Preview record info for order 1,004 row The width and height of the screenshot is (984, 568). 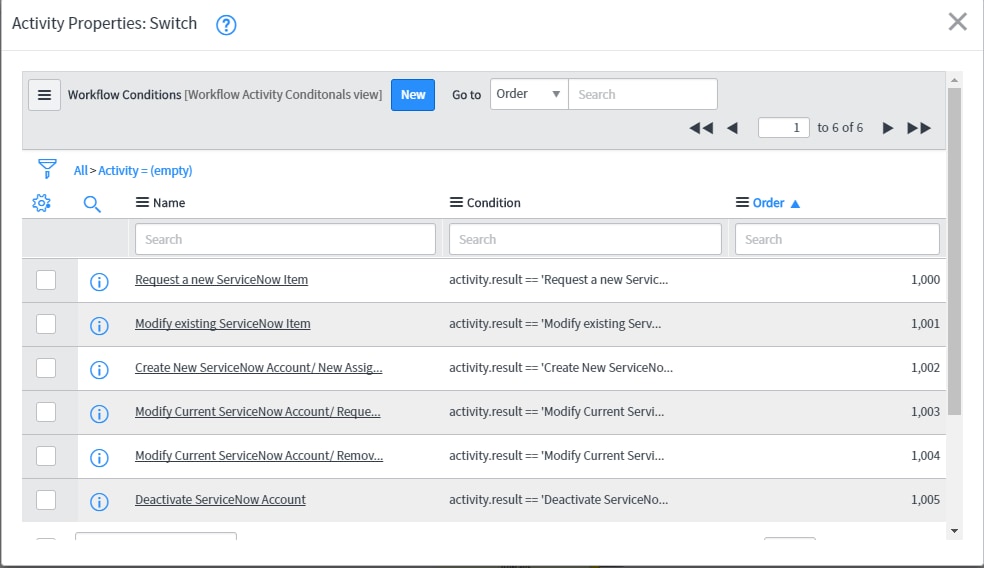pos(99,458)
